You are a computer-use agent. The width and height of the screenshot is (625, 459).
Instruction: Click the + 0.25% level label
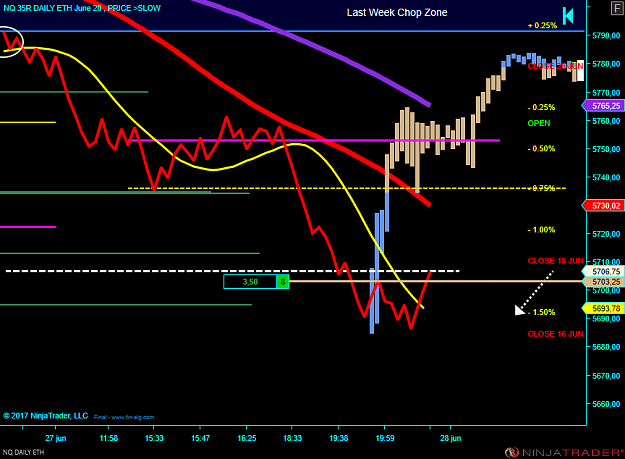pyautogui.click(x=542, y=26)
